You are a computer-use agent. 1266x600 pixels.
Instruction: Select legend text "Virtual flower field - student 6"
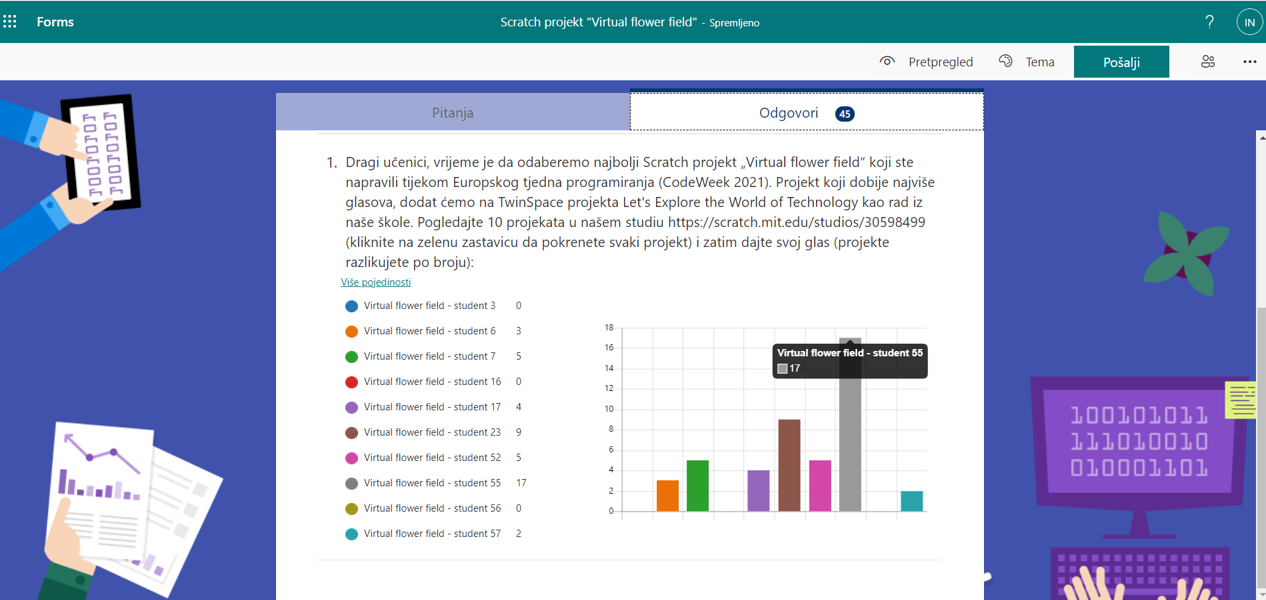[x=429, y=331]
